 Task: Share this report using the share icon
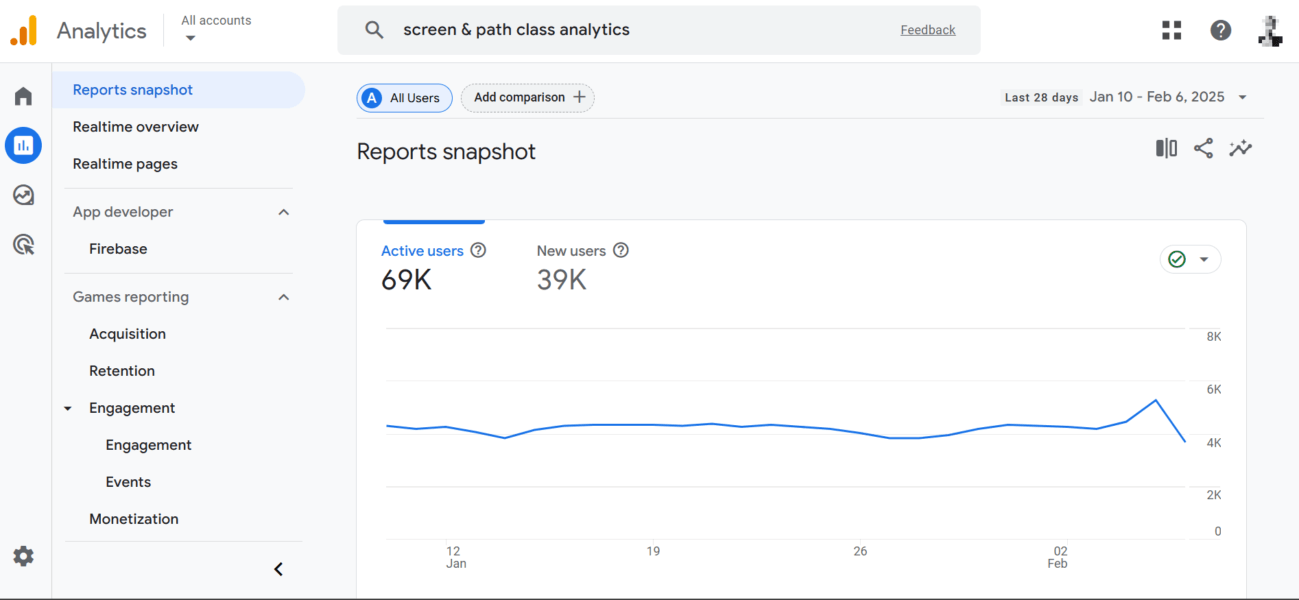click(x=1203, y=148)
